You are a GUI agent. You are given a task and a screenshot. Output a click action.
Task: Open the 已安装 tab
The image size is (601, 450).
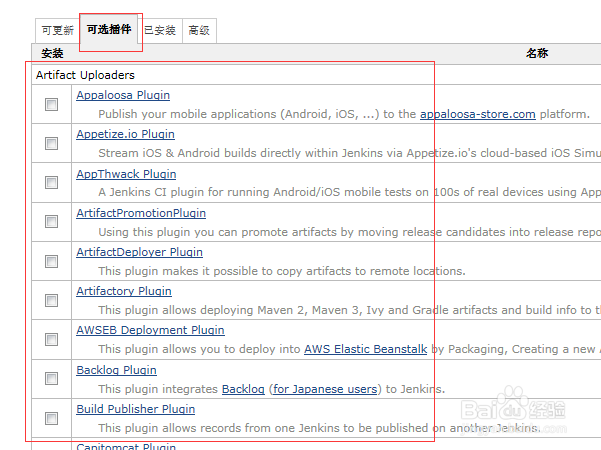pyautogui.click(x=160, y=30)
